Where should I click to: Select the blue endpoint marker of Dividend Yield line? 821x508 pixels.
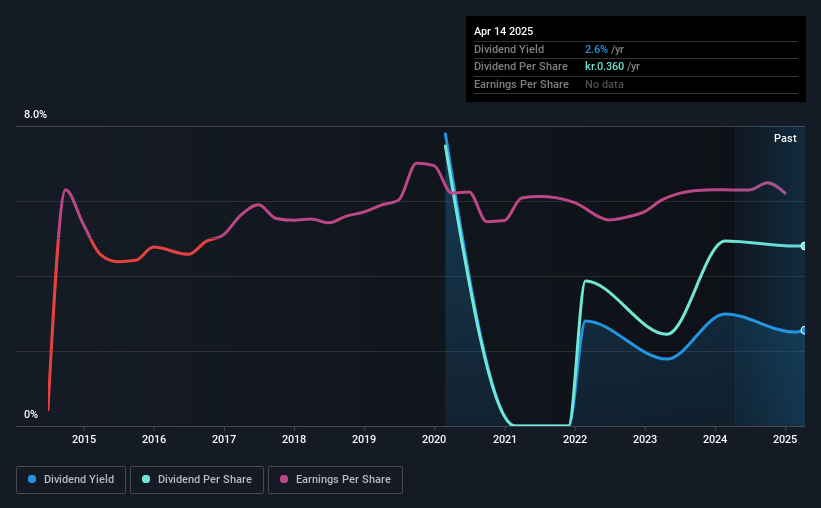(803, 330)
